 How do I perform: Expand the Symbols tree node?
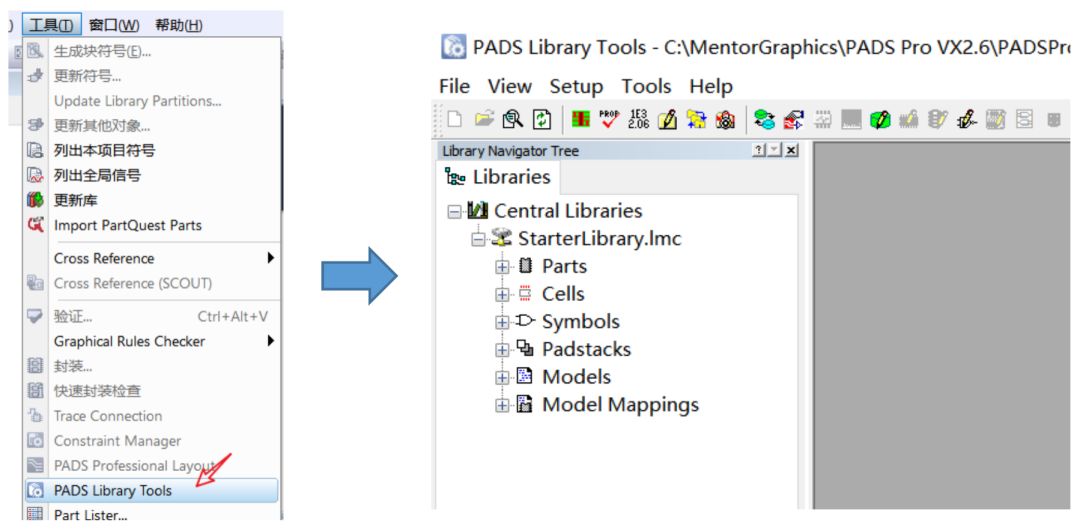point(502,322)
